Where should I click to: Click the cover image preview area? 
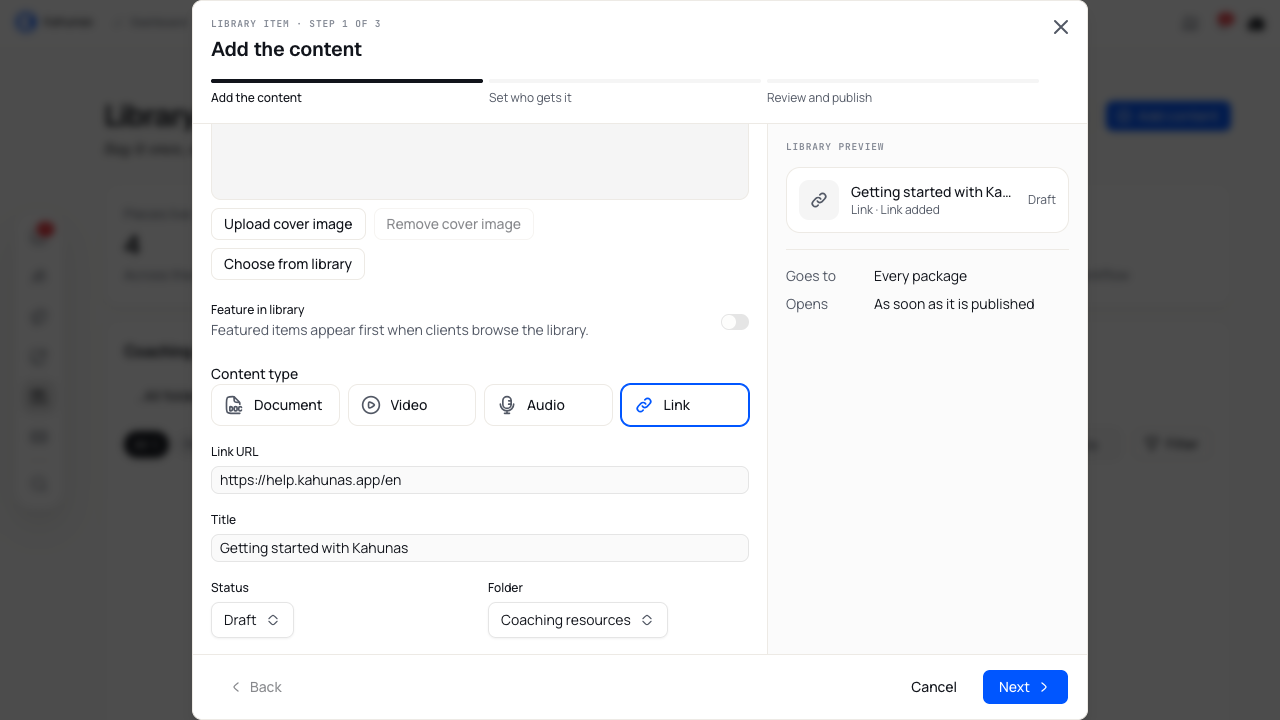480,162
